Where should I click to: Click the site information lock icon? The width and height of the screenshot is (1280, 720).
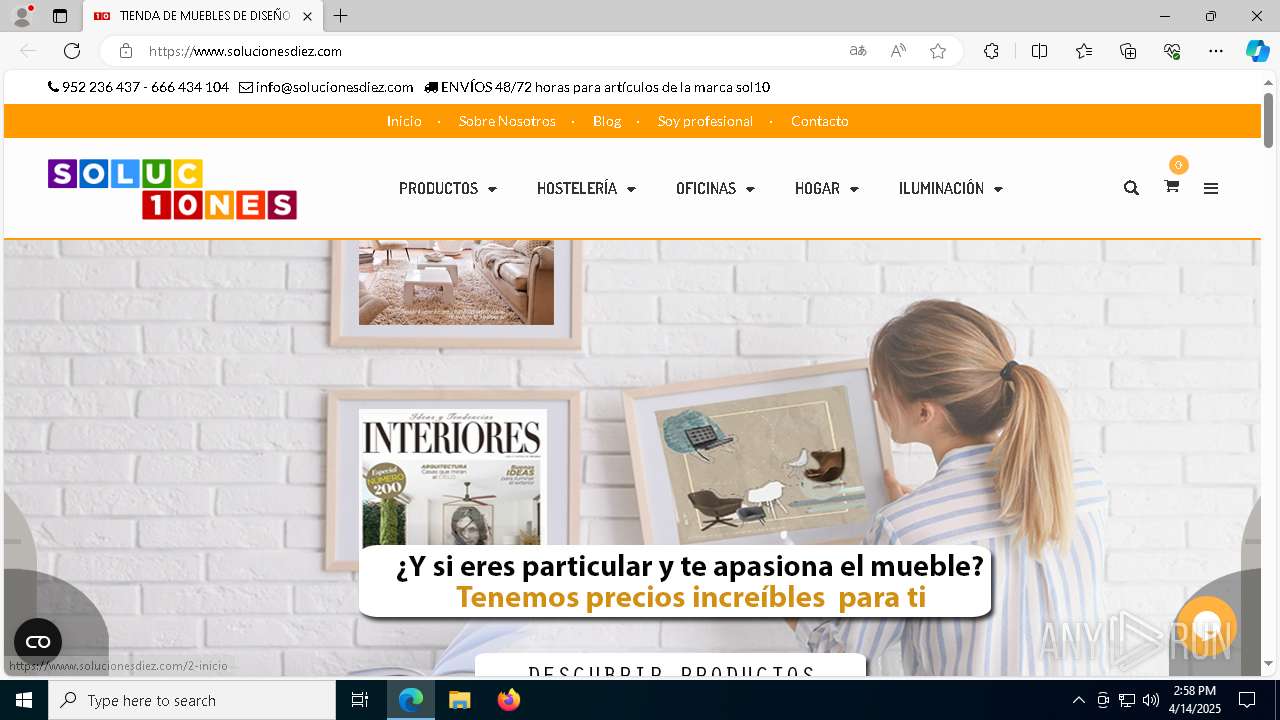[126, 51]
